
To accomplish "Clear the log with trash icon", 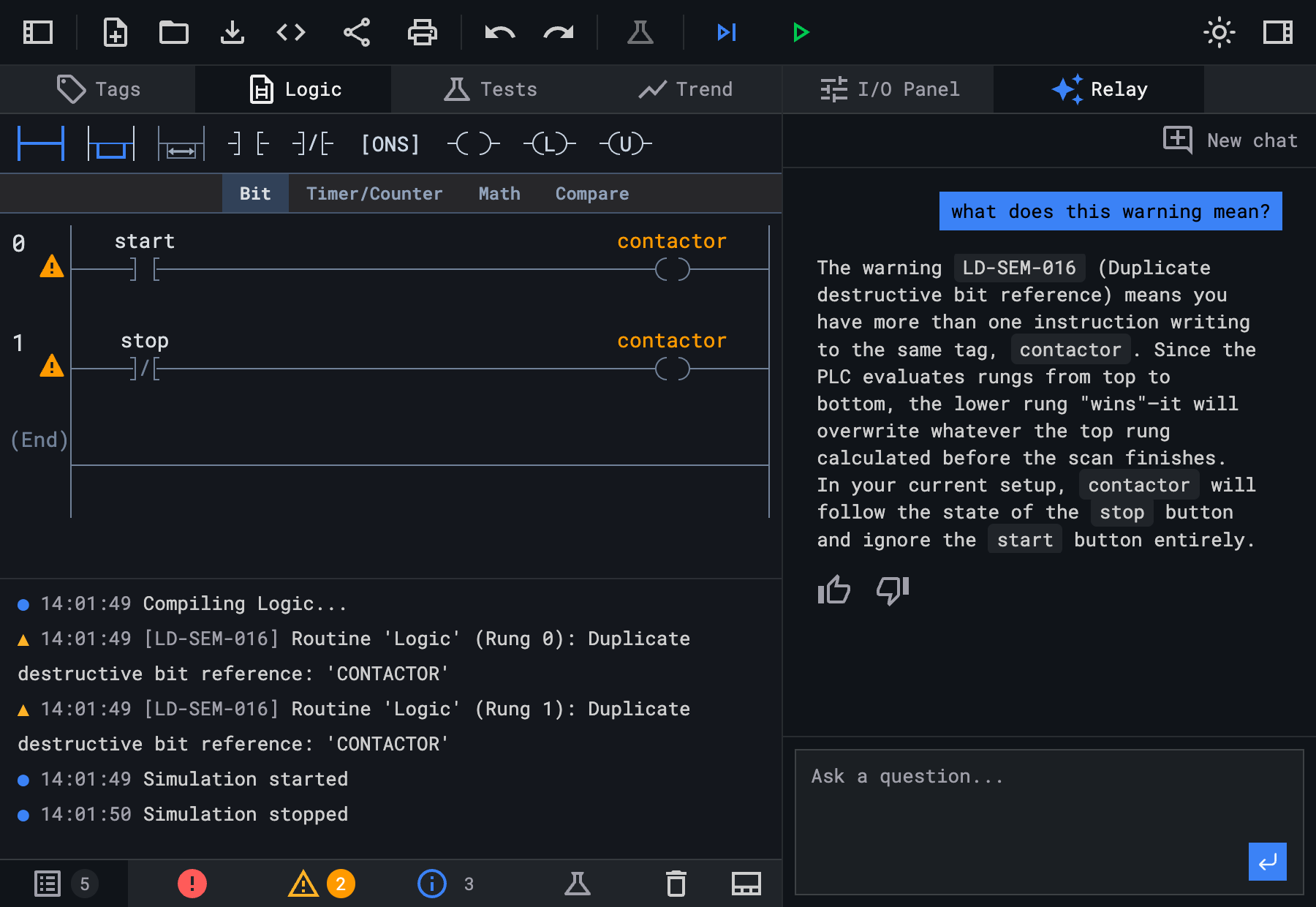I will (x=676, y=884).
